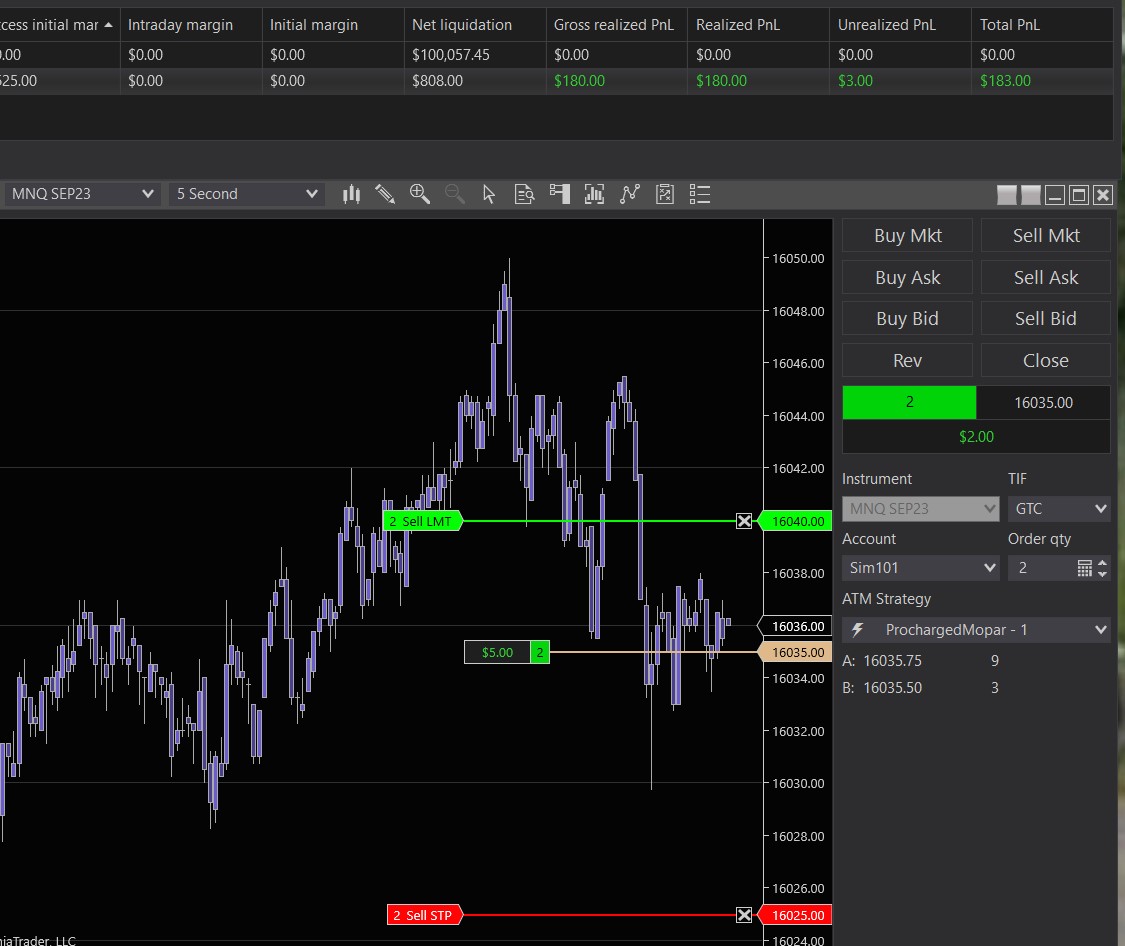Open the strategies icon
This screenshot has height=946, width=1125.
tap(629, 194)
